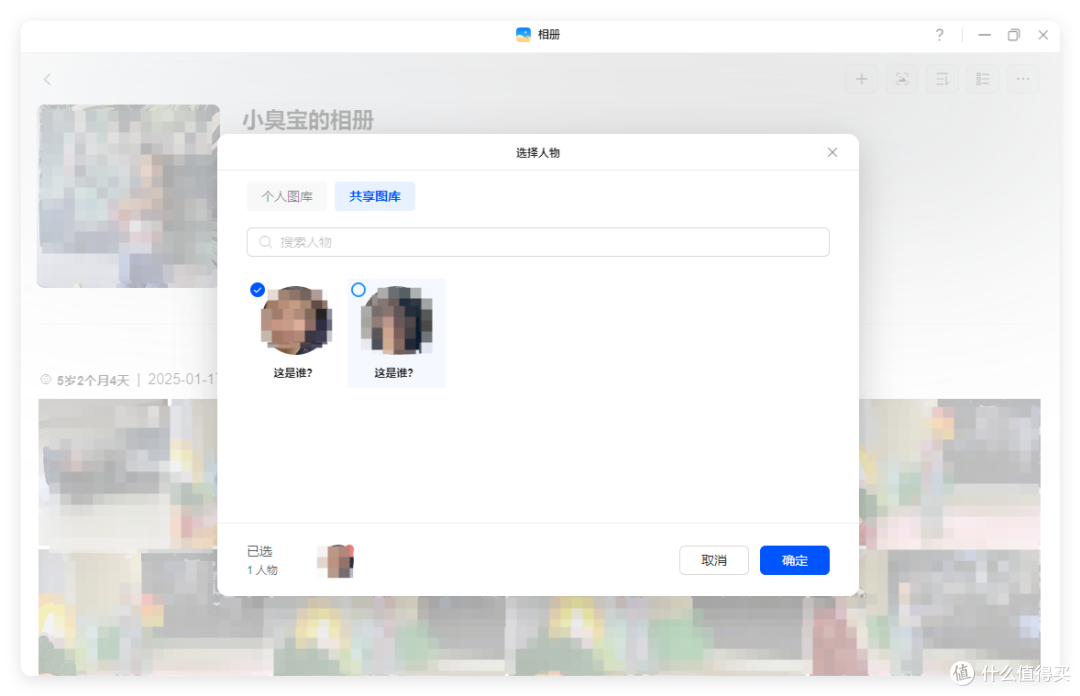1080x696 pixels.
Task: Click the 搜索人物 search field
Action: 538,242
